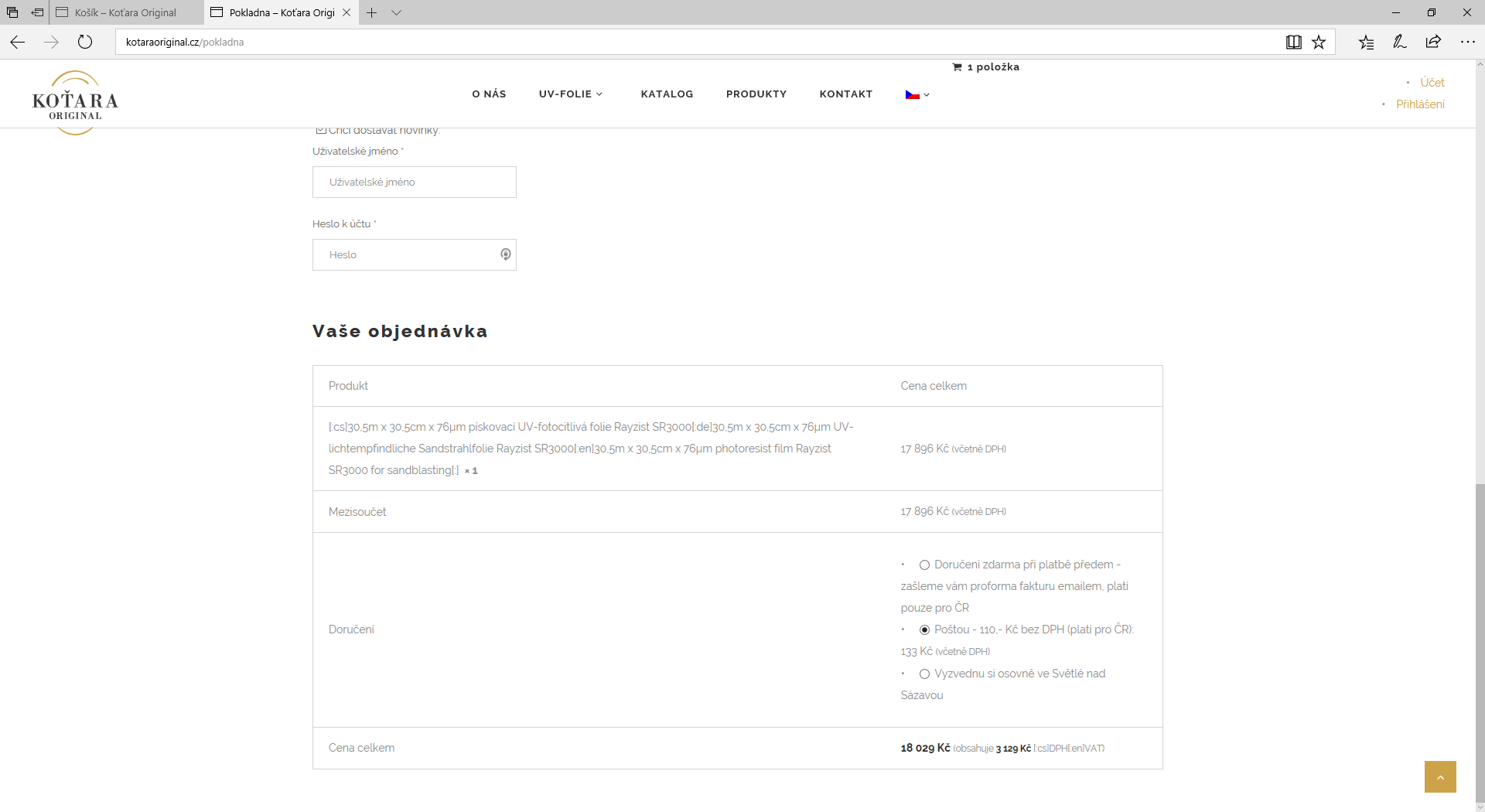
Task: Open the KATALOG menu item
Action: (x=667, y=94)
